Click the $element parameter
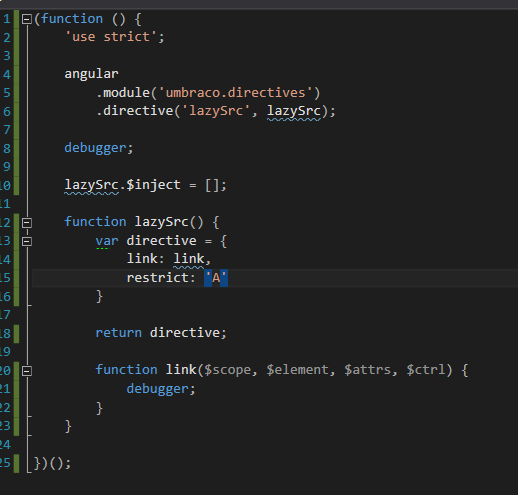 (x=298, y=370)
